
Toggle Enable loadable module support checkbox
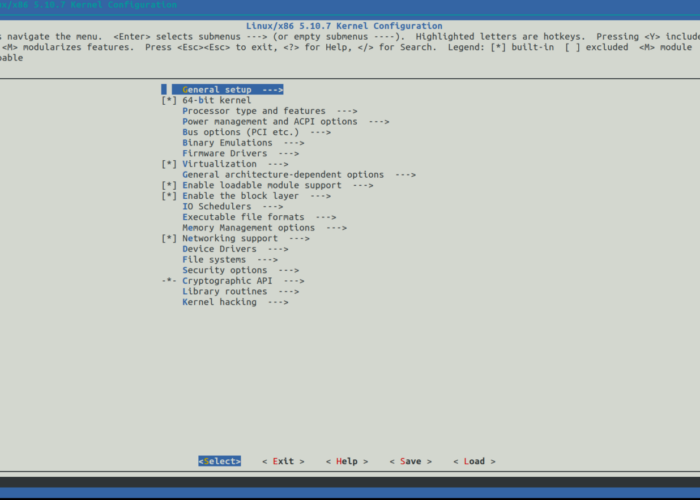168,185
